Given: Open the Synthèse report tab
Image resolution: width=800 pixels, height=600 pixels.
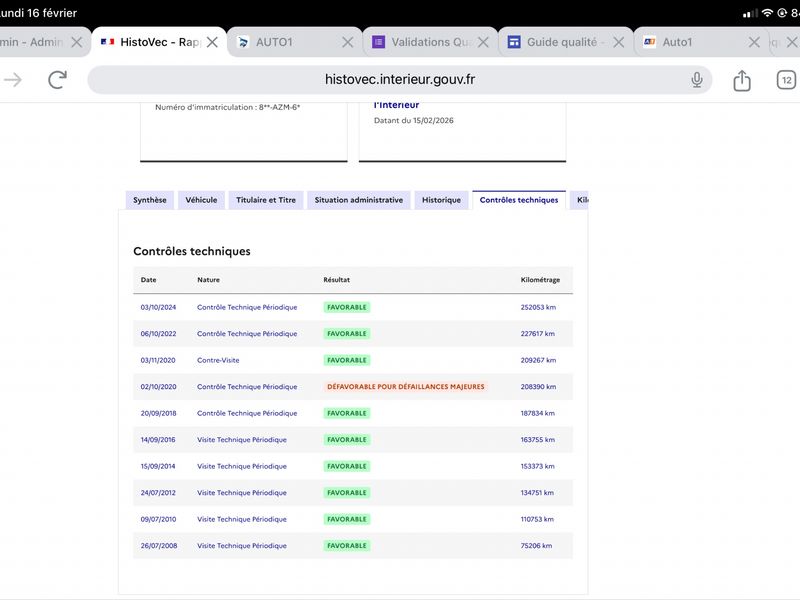Looking at the screenshot, I should (150, 200).
